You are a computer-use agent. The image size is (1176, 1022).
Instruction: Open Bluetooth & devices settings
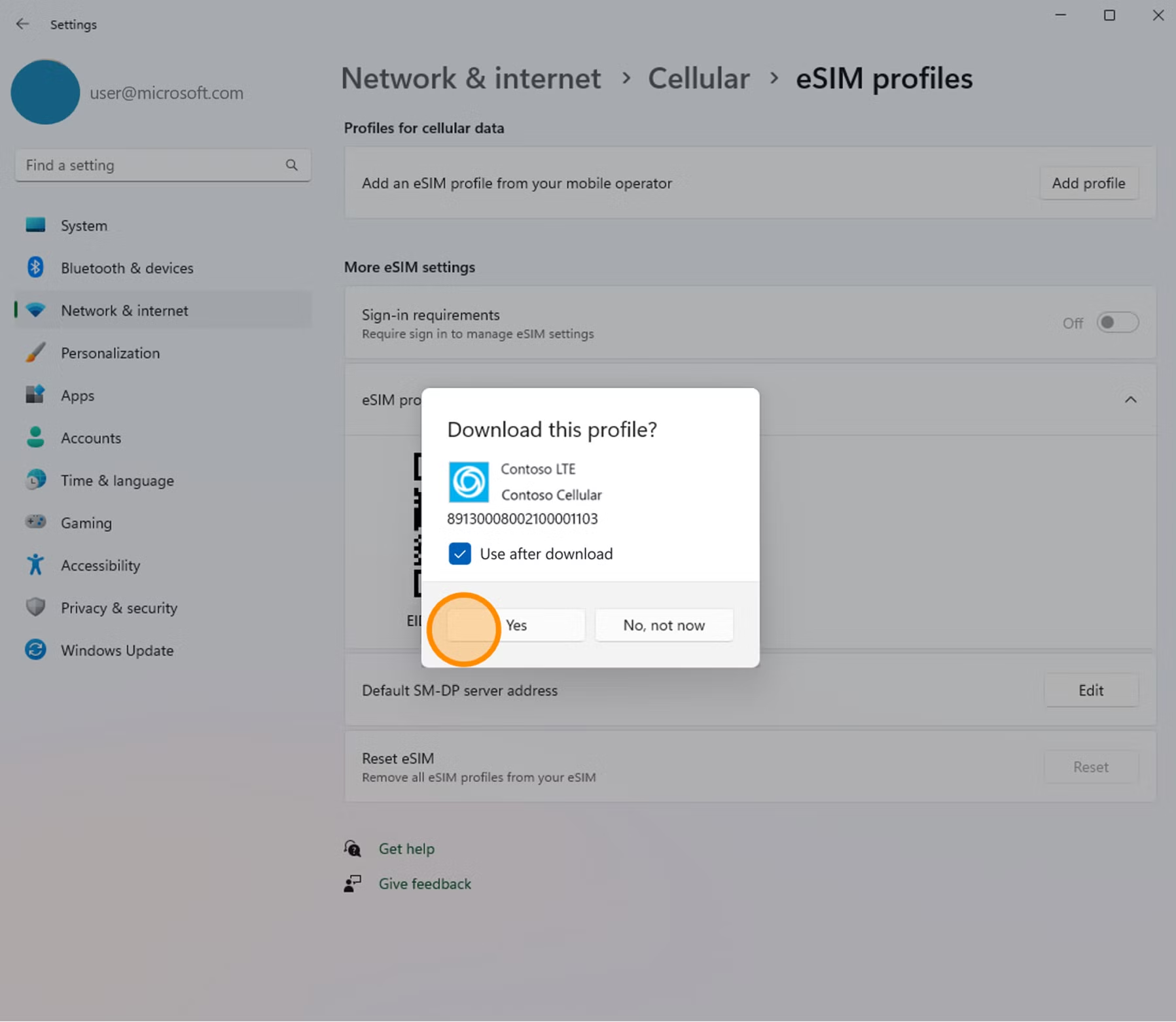click(x=127, y=268)
